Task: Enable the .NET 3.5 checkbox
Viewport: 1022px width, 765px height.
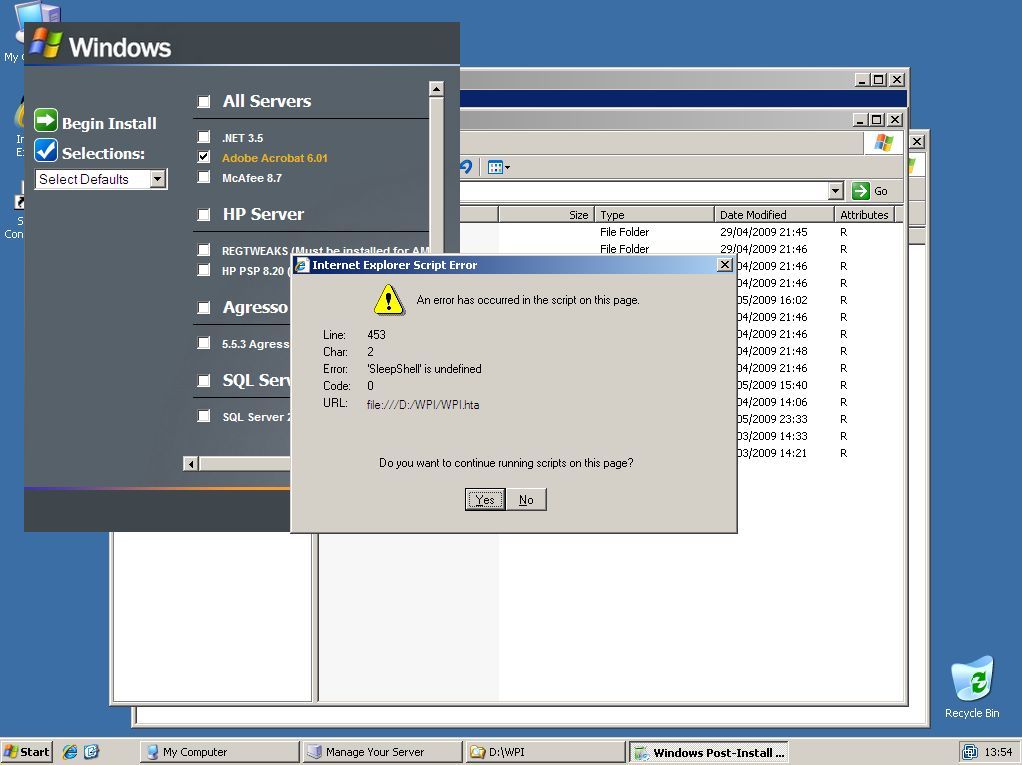Action: (204, 137)
